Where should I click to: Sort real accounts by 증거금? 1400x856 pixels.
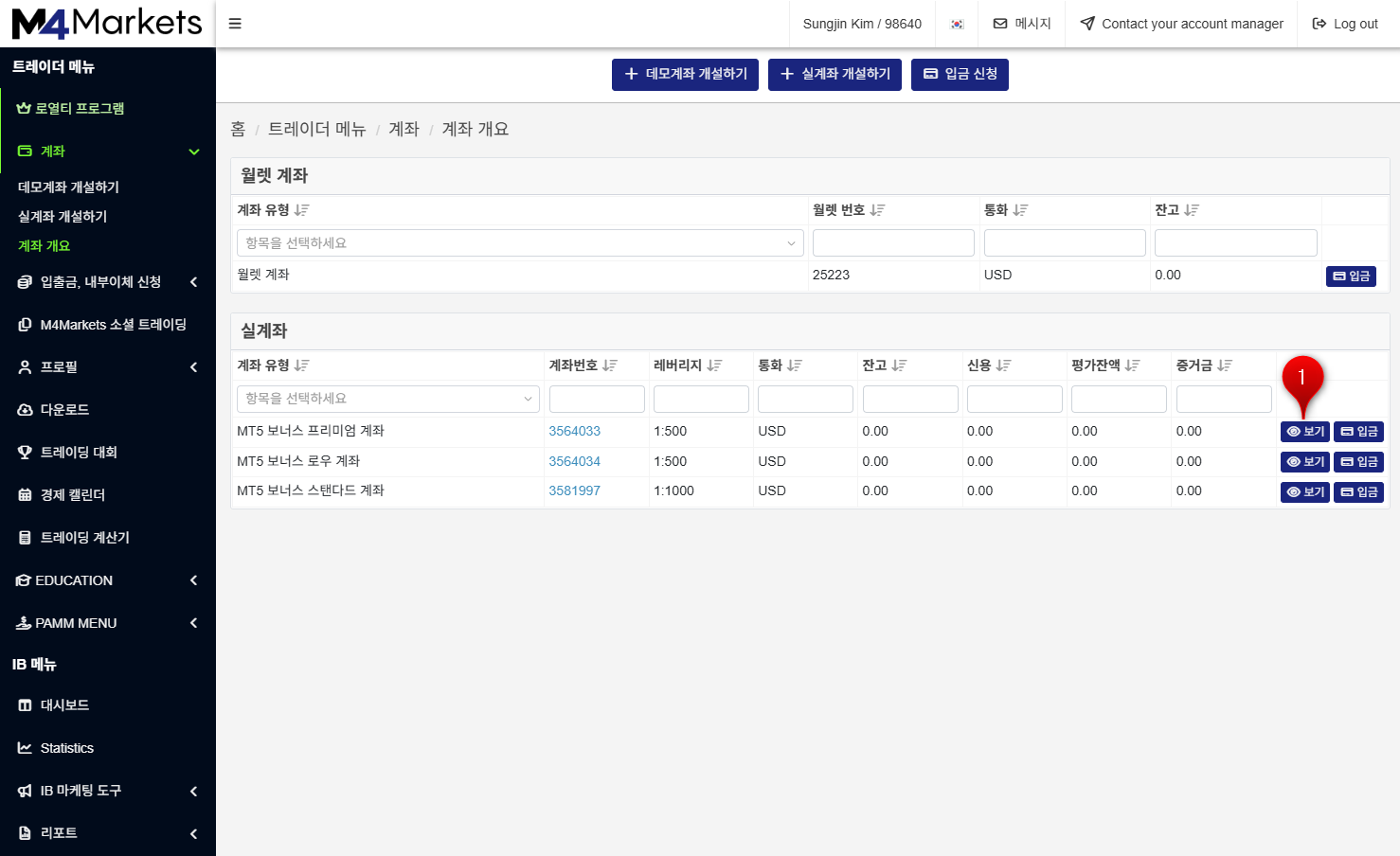click(x=1225, y=366)
